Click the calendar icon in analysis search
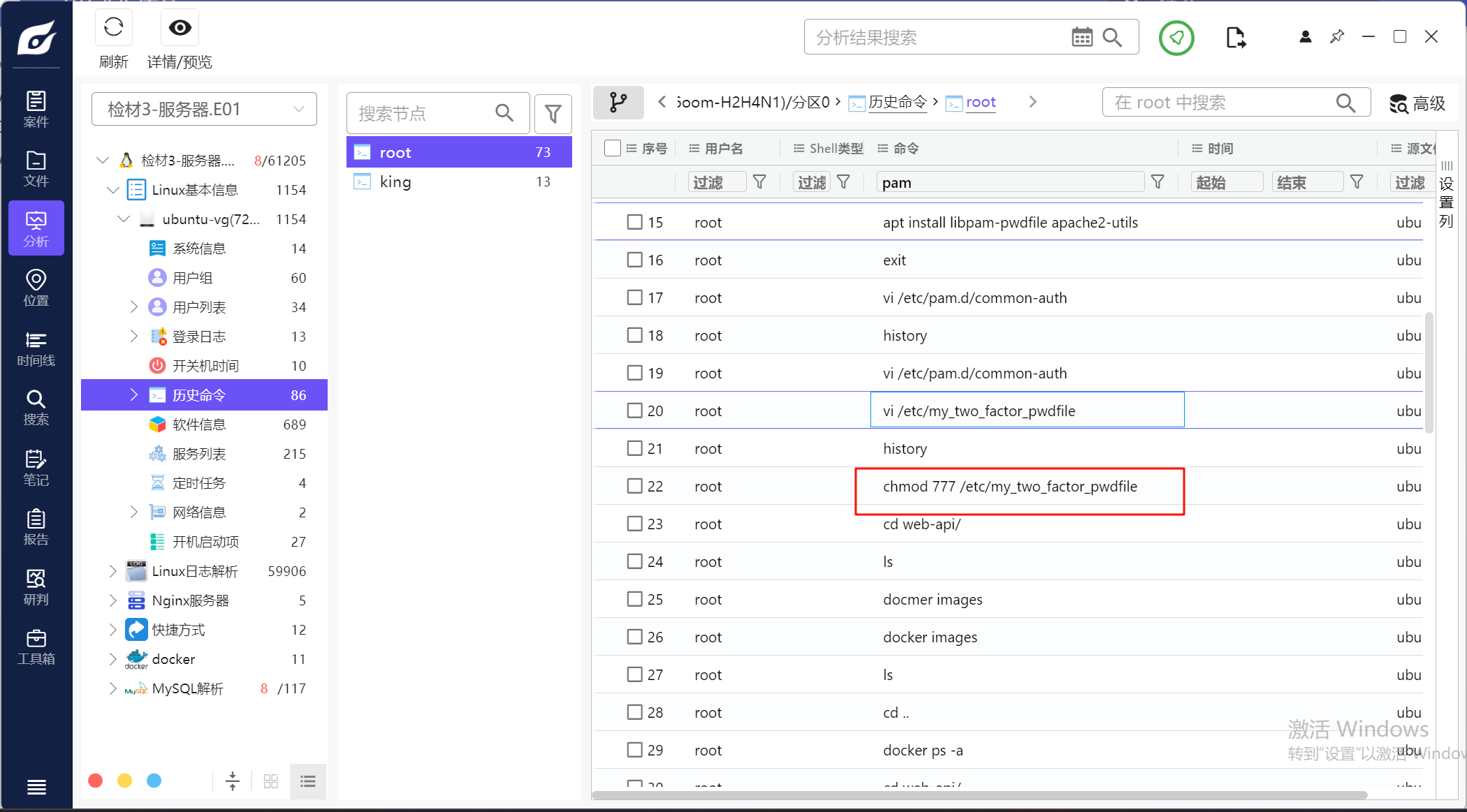1467x812 pixels. pos(1081,37)
